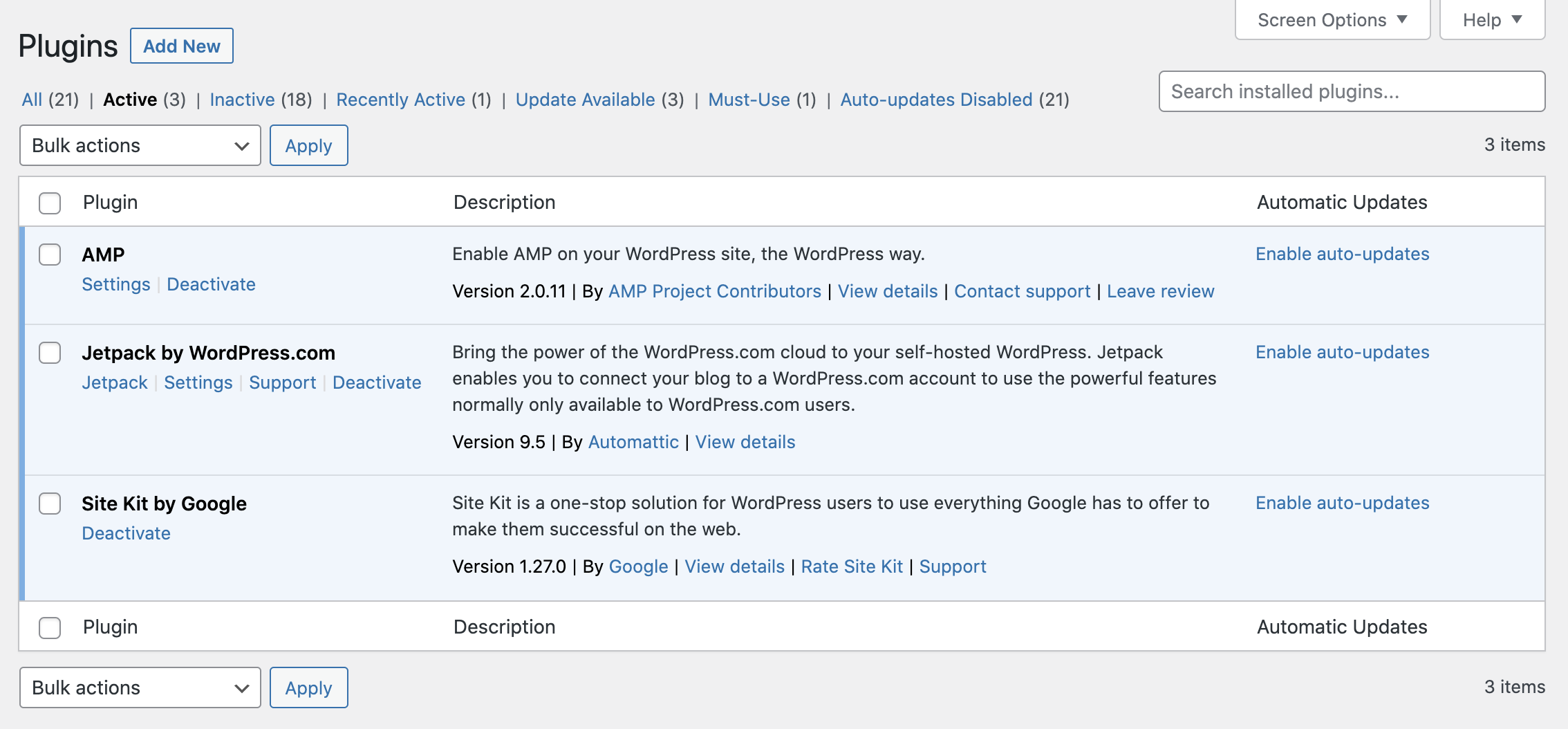Click the bottom '3 items' count
This screenshot has height=729, width=1568.
[x=1514, y=687]
